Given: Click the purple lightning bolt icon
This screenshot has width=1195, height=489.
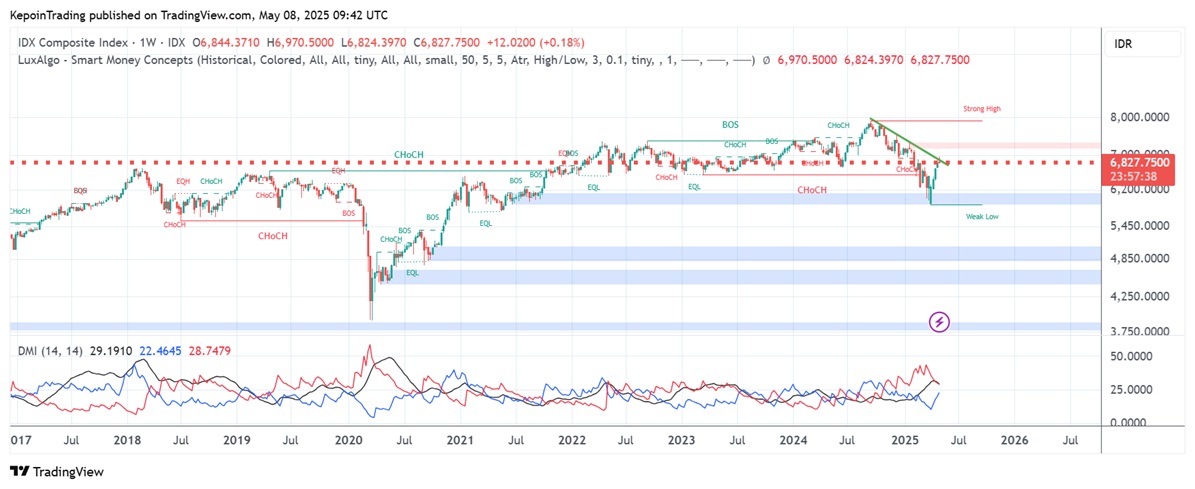Looking at the screenshot, I should pos(939,322).
